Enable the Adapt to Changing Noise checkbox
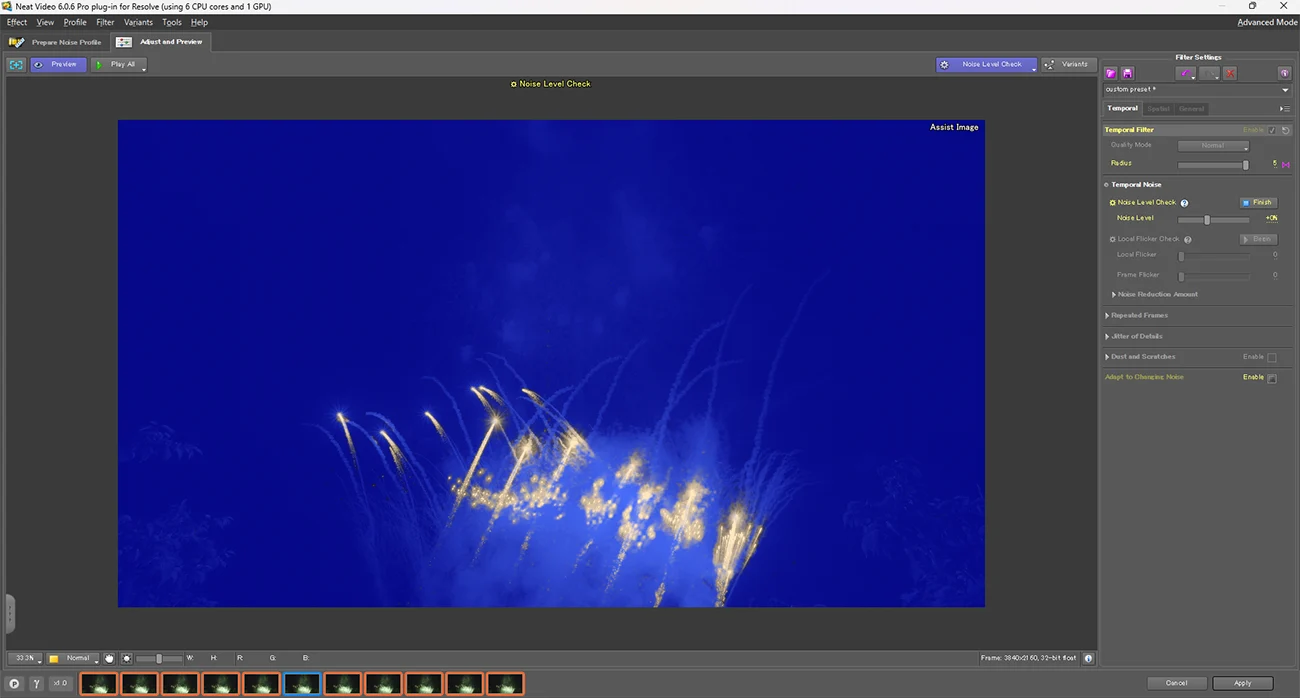This screenshot has height=698, width=1300. point(1272,379)
